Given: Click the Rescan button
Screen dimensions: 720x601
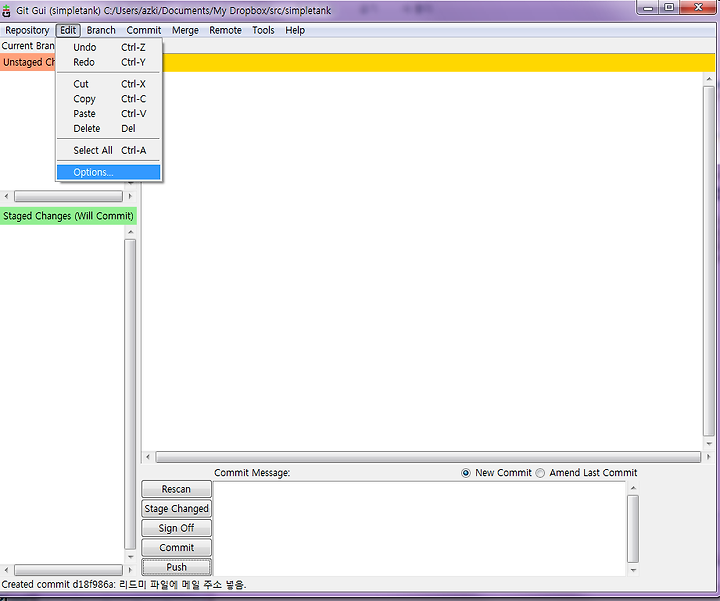Looking at the screenshot, I should pyautogui.click(x=176, y=489).
